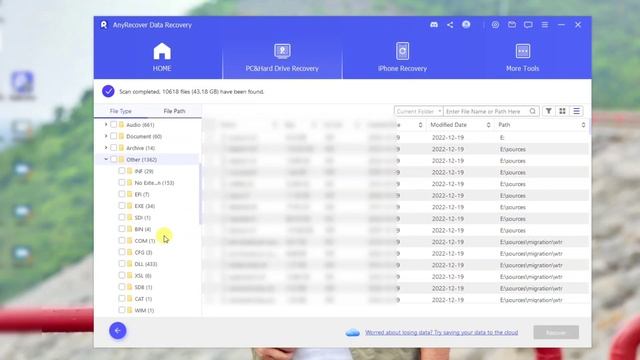This screenshot has width=640, height=360.
Task: Check the EXE (34) checkbox
Action: pos(122,206)
